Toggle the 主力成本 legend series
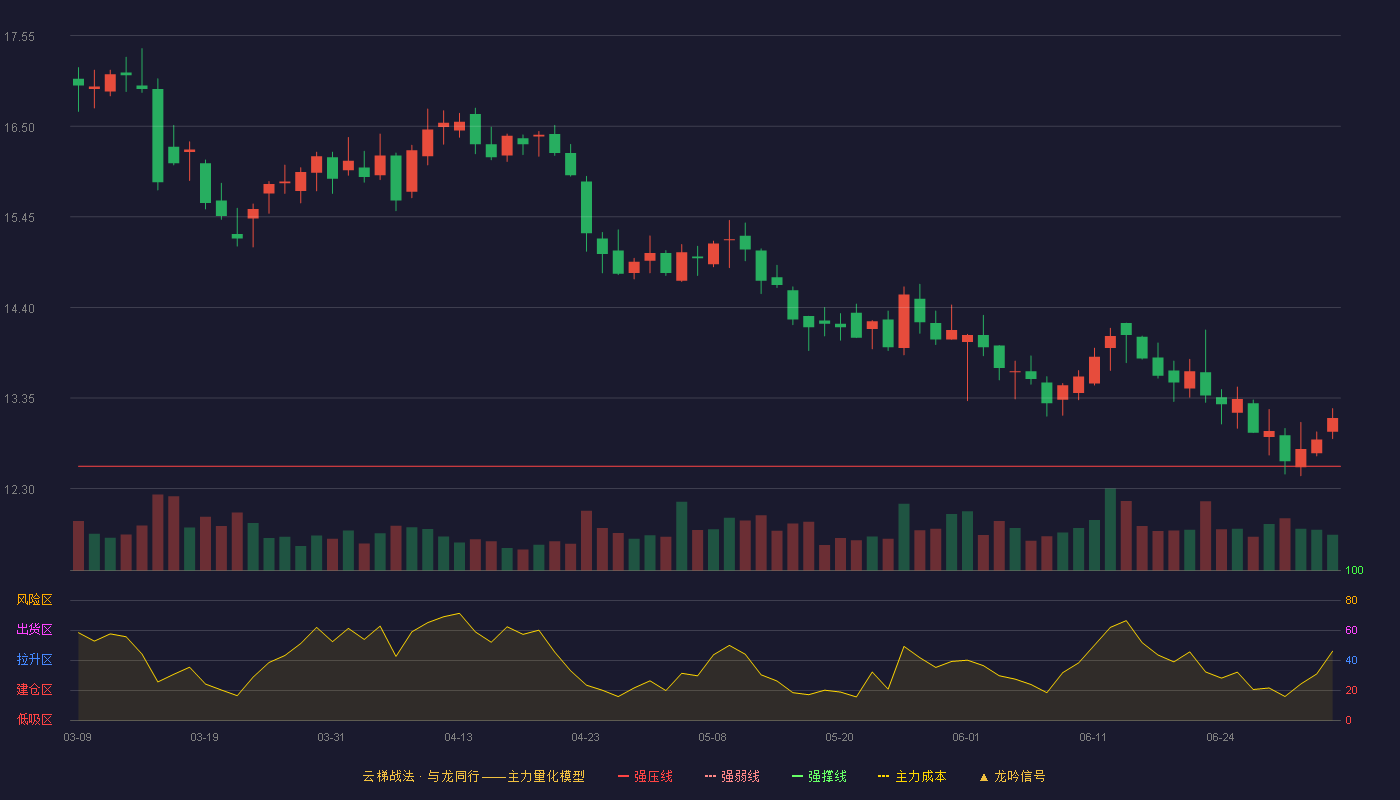Image resolution: width=1400 pixels, height=800 pixels. click(x=912, y=776)
